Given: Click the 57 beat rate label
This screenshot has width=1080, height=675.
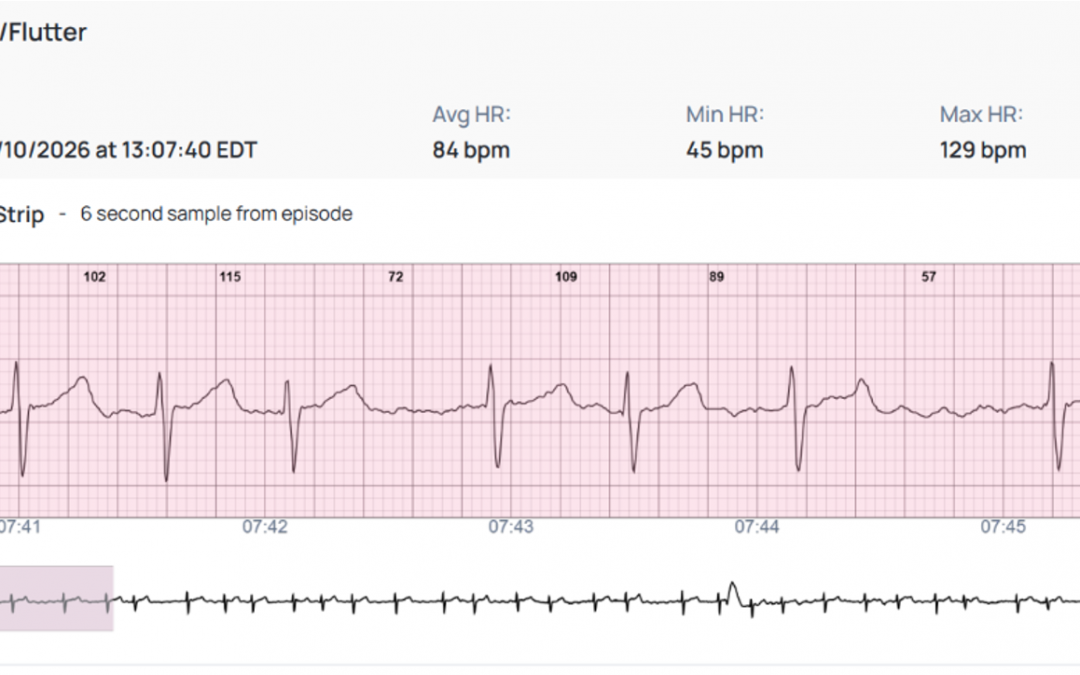Looking at the screenshot, I should point(928,277).
